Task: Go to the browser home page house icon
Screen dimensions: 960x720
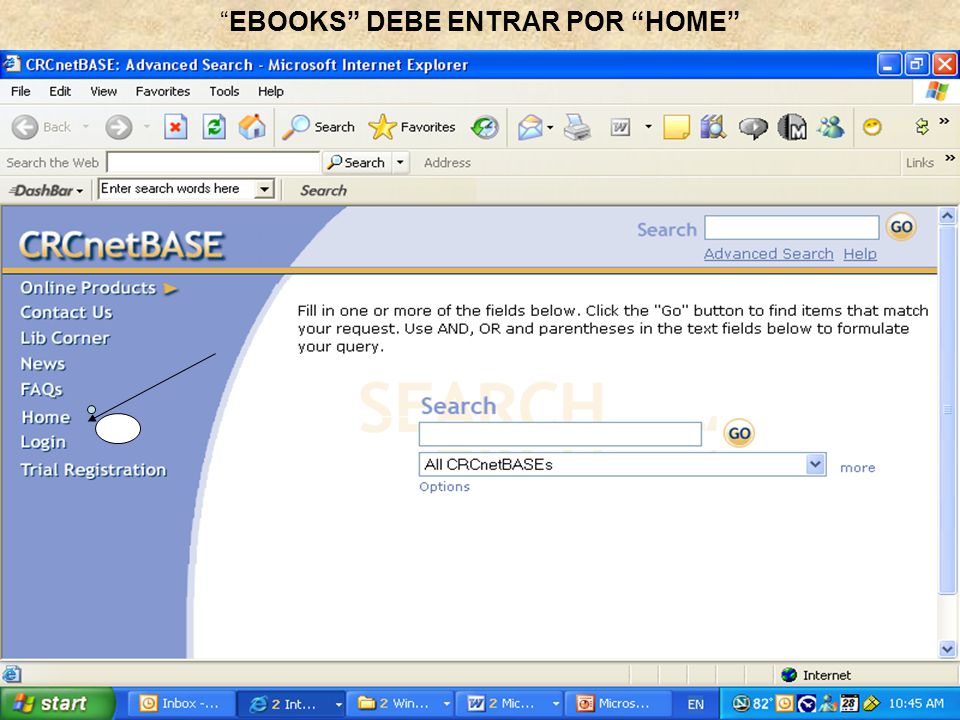Action: click(252, 127)
